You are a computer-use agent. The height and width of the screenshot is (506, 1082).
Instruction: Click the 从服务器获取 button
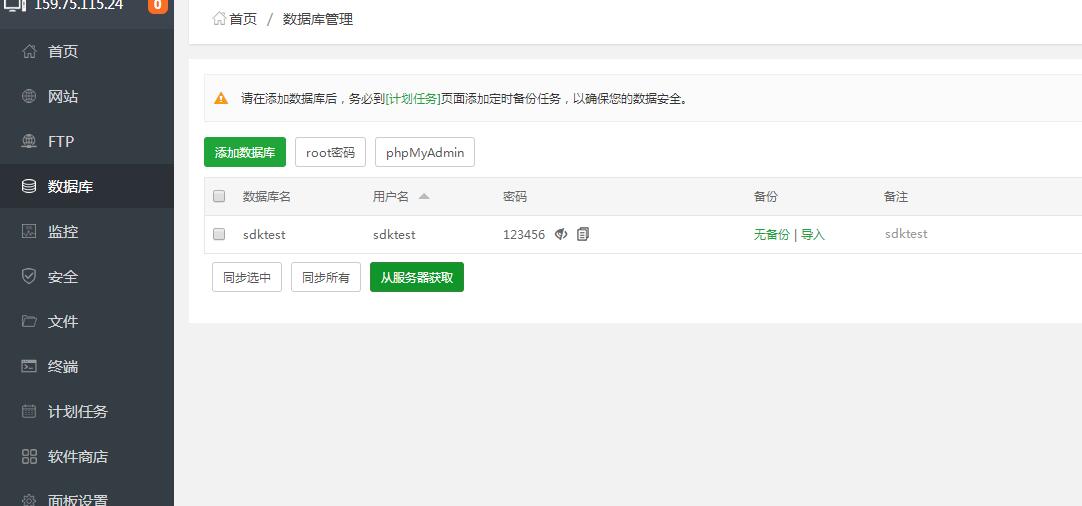(x=416, y=278)
